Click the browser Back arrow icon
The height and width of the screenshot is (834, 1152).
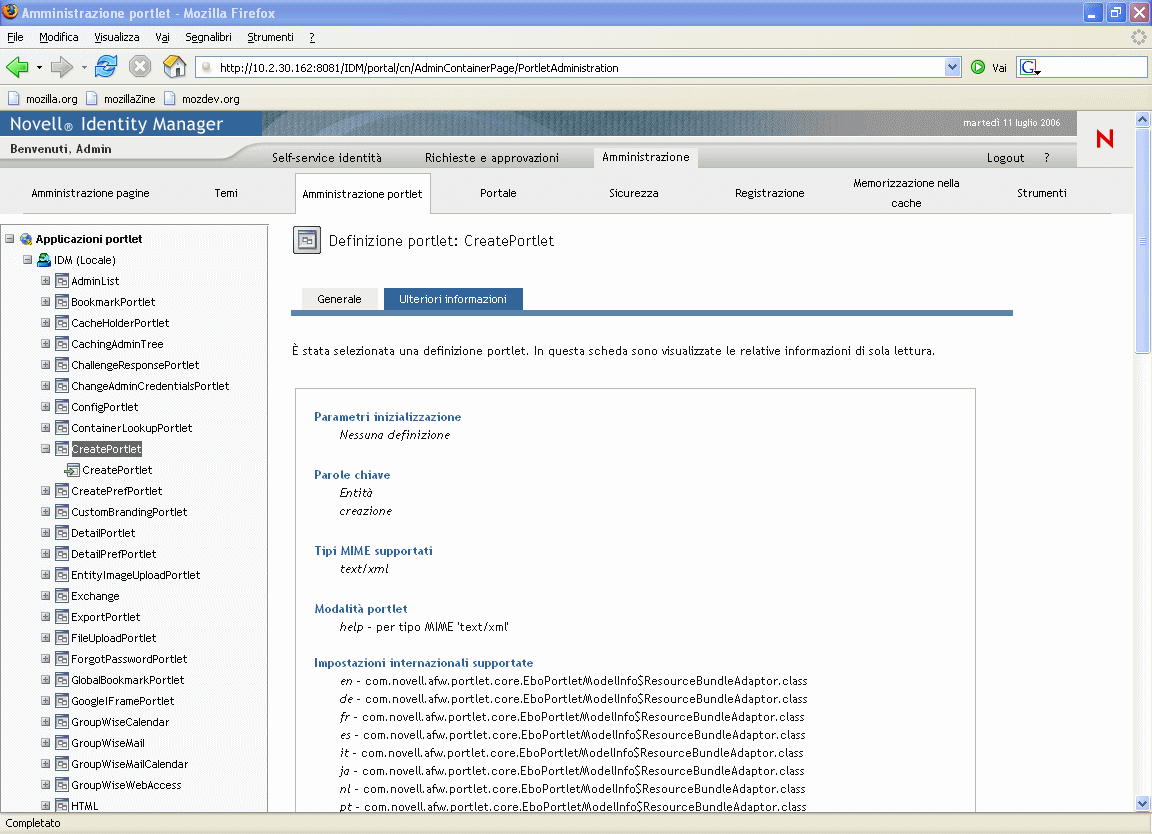17,68
